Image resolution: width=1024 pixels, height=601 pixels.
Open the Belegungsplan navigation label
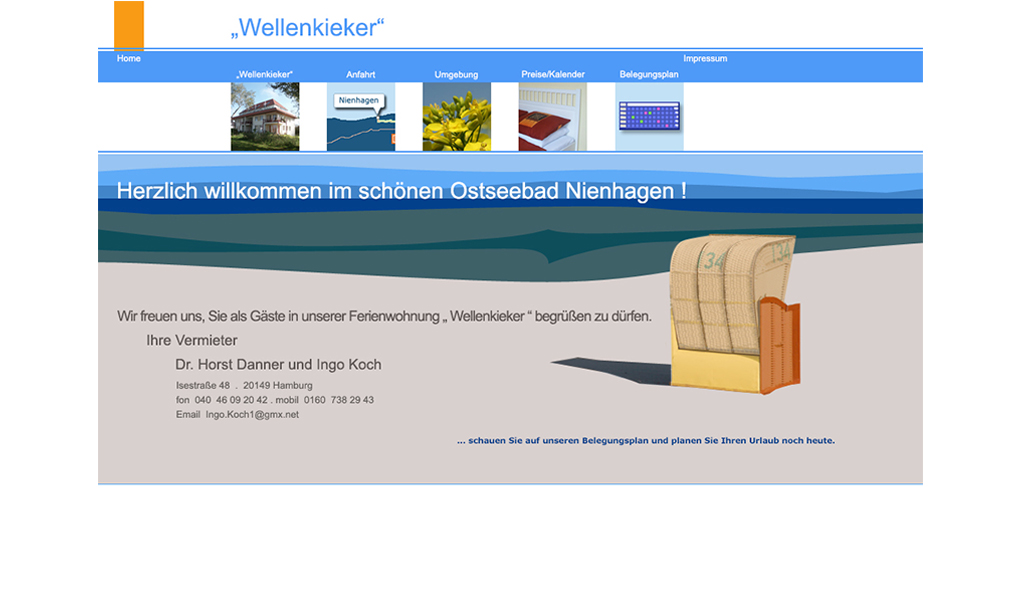(649, 75)
